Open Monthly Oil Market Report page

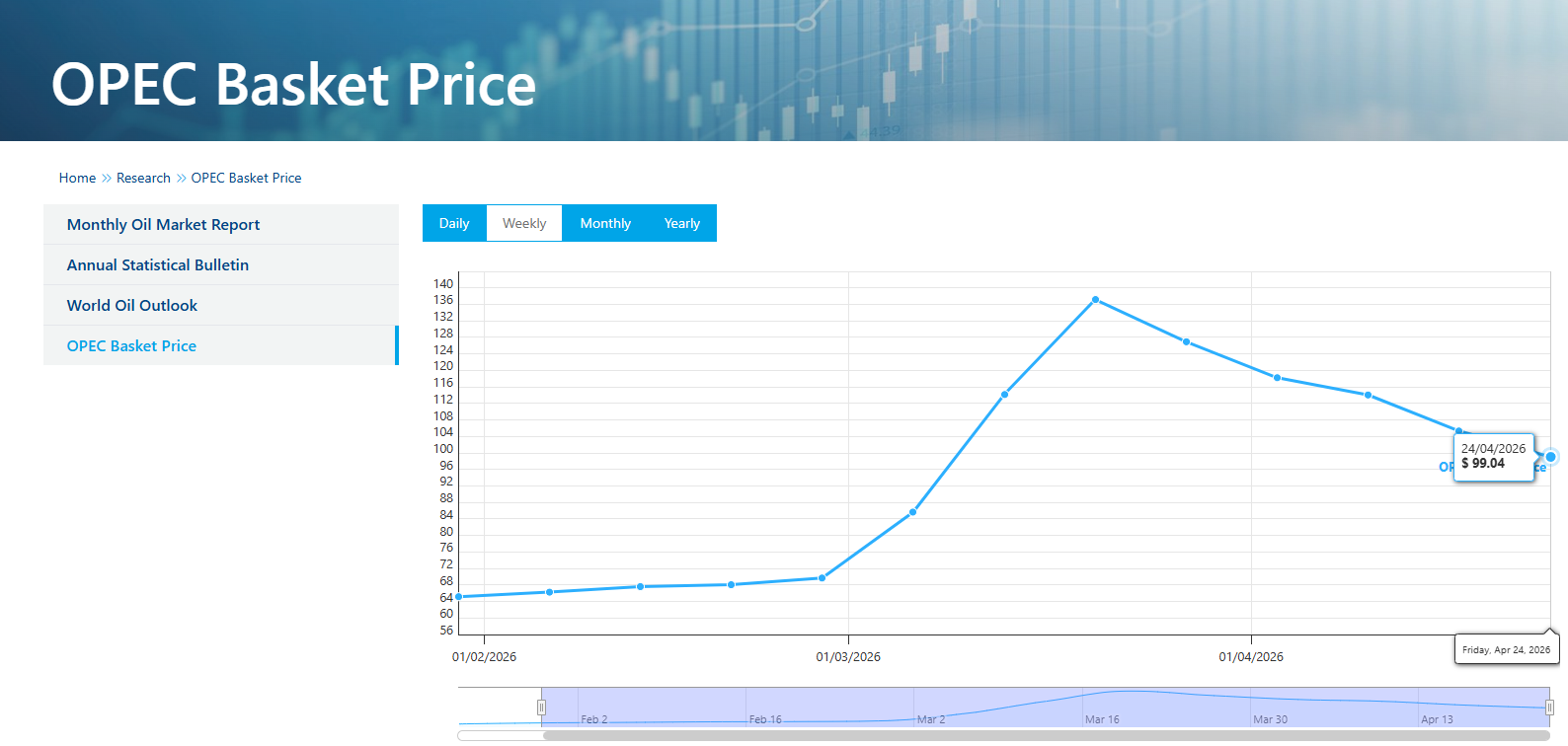(163, 225)
